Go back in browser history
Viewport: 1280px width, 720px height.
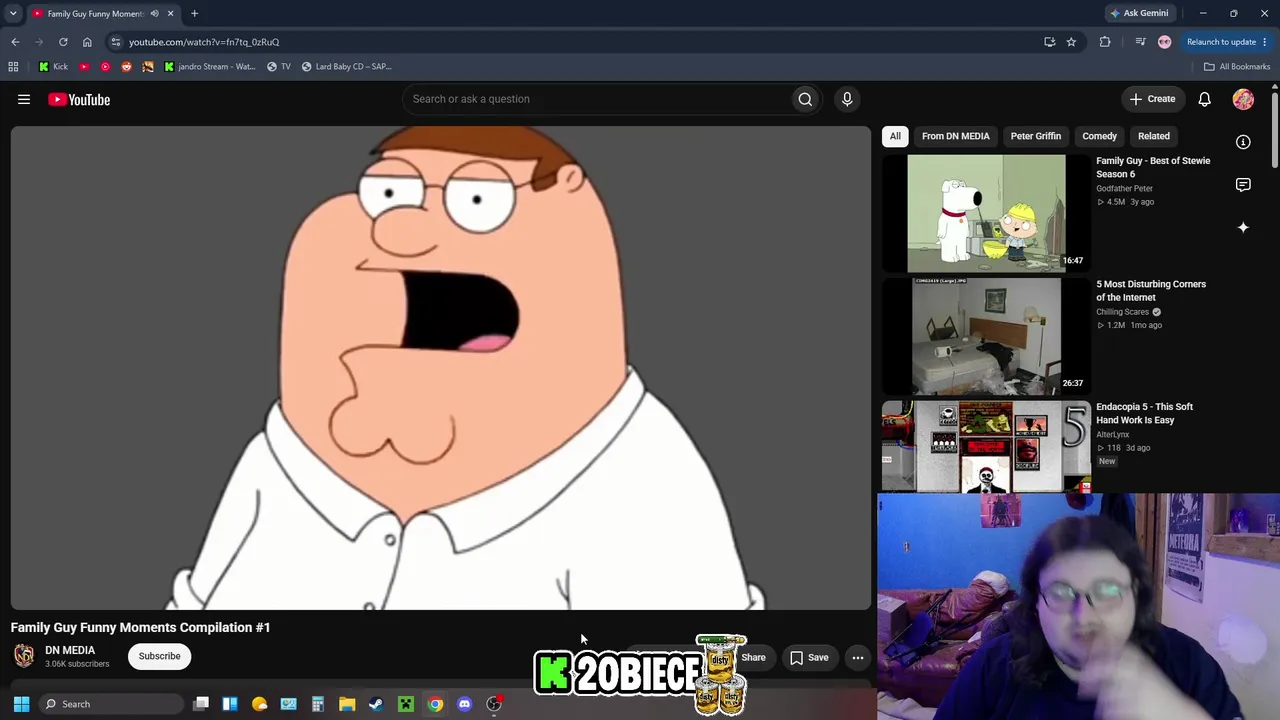point(15,42)
